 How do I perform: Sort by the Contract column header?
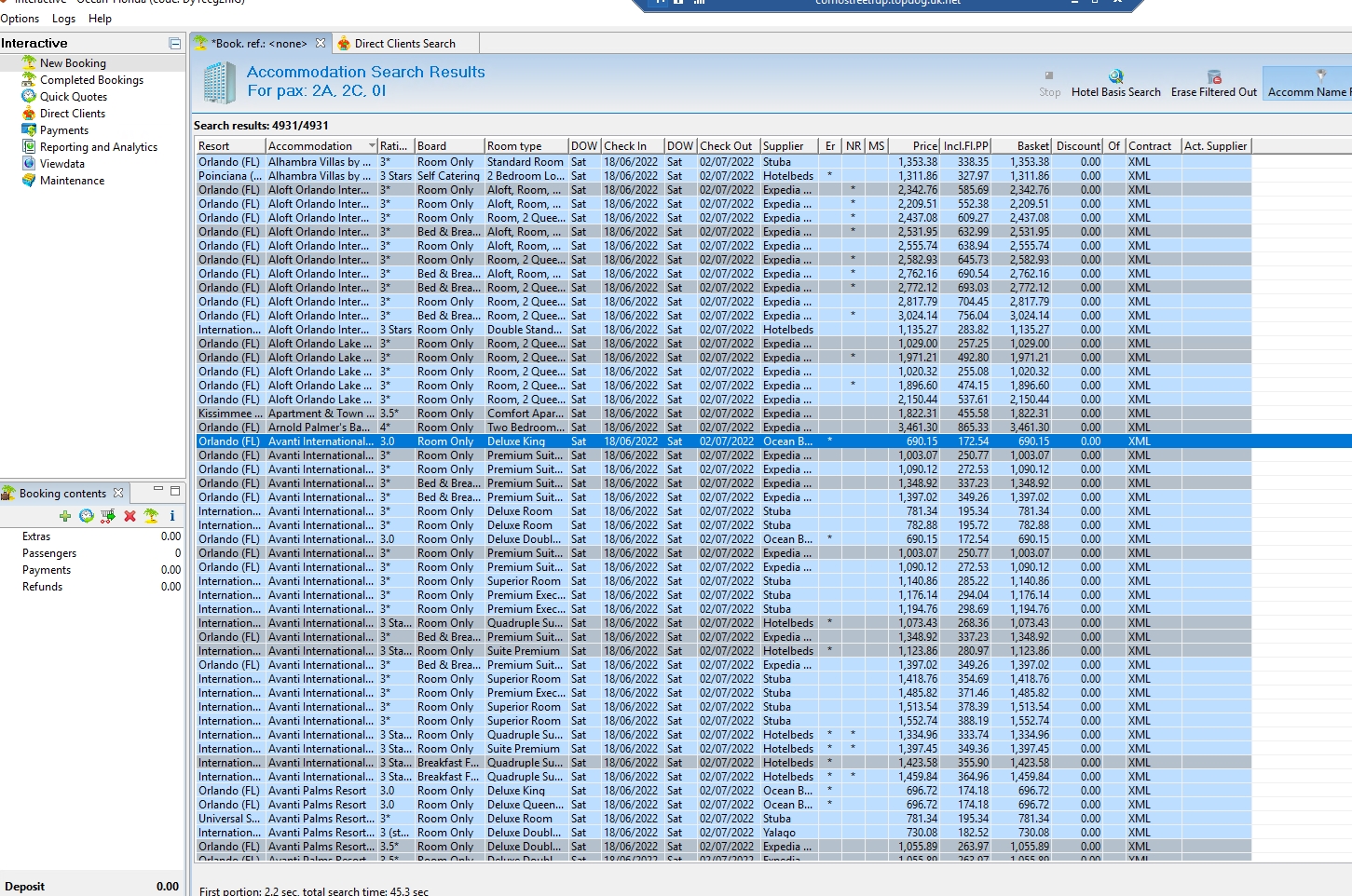pyautogui.click(x=1154, y=146)
